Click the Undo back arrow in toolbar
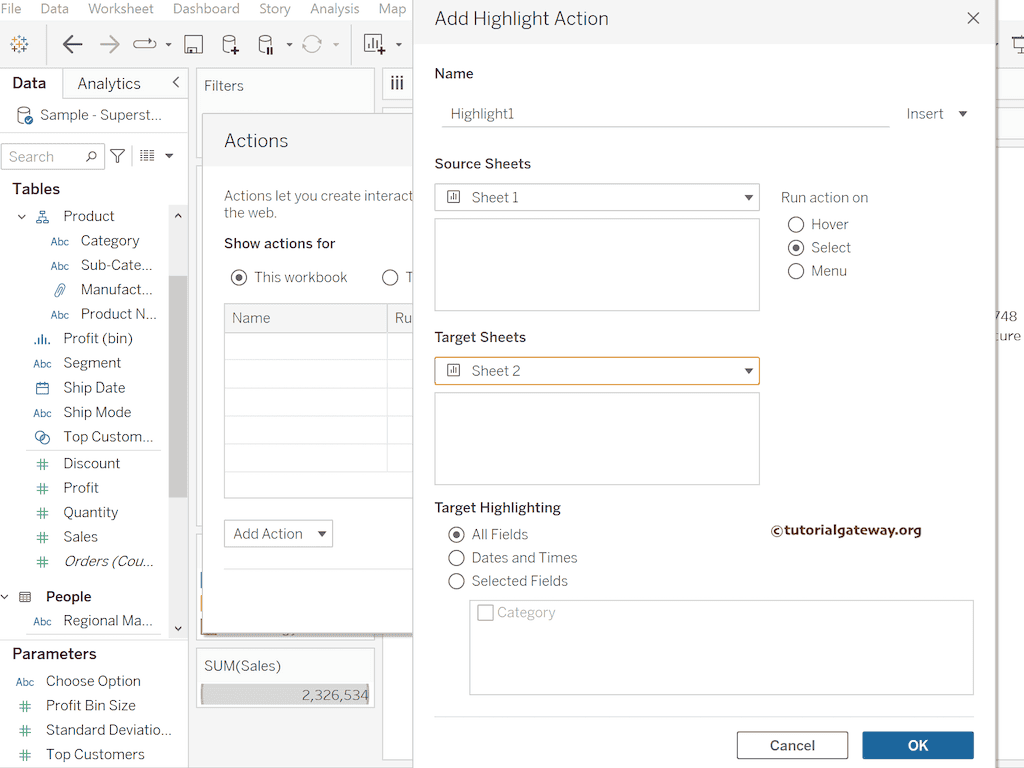This screenshot has width=1024, height=768. pyautogui.click(x=72, y=44)
